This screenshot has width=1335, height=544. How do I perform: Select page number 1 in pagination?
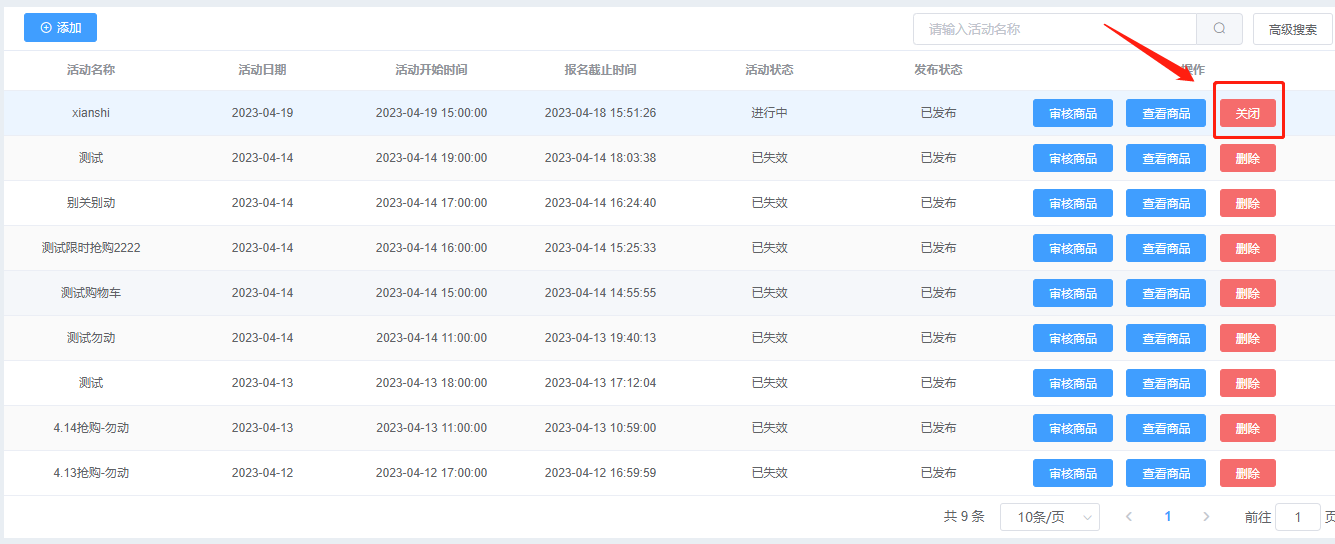[x=1168, y=517]
